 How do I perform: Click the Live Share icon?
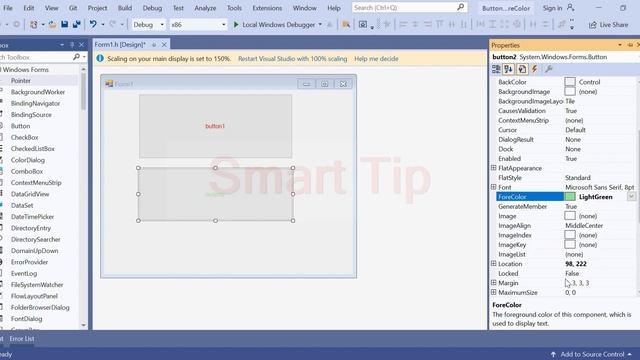pos(593,25)
